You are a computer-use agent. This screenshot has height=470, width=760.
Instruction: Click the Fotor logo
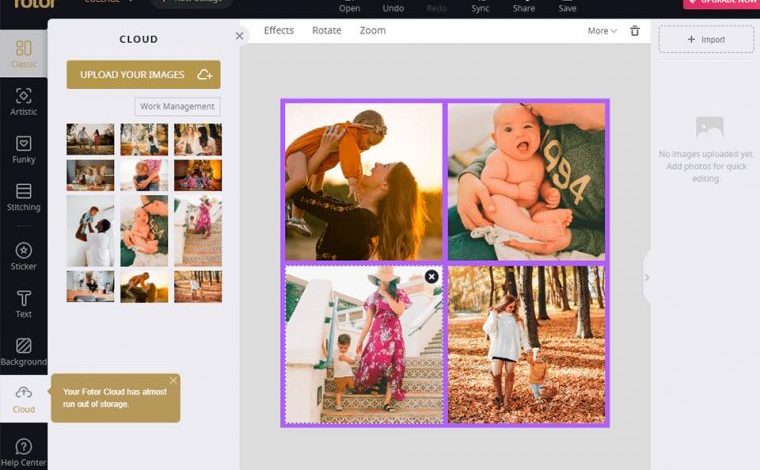pos(34,4)
